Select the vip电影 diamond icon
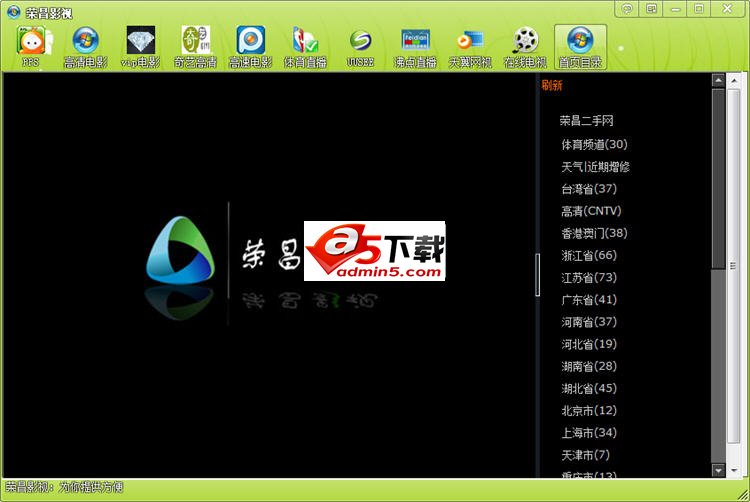The width and height of the screenshot is (750, 502). 141,47
